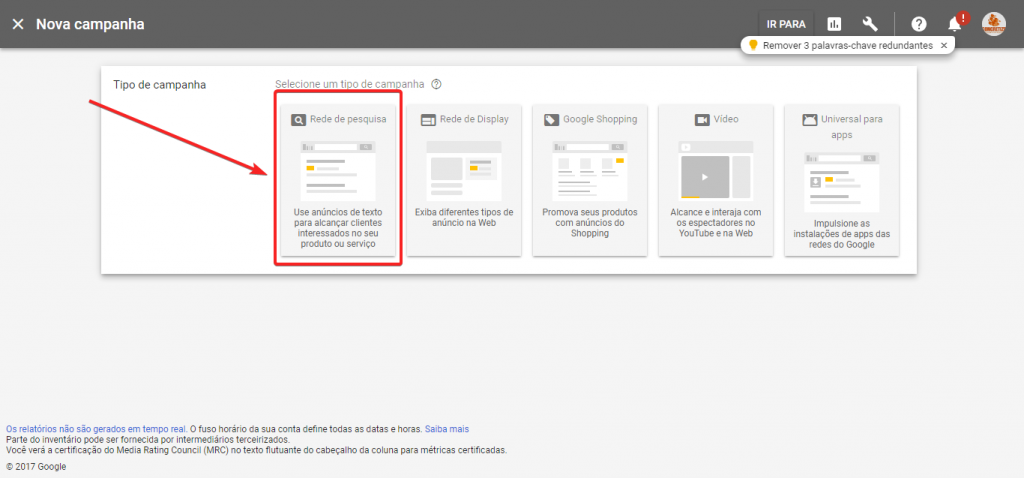This screenshot has height=478, width=1024.
Task: Click 'Use anúncios de texto' description text
Action: click(x=338, y=228)
